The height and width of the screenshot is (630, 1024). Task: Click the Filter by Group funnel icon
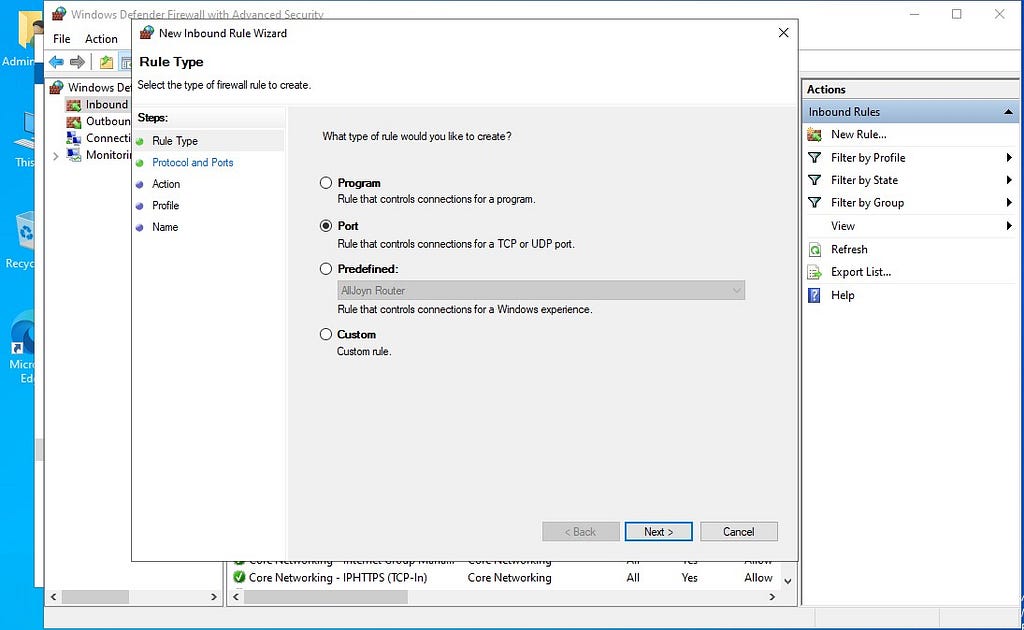click(814, 203)
